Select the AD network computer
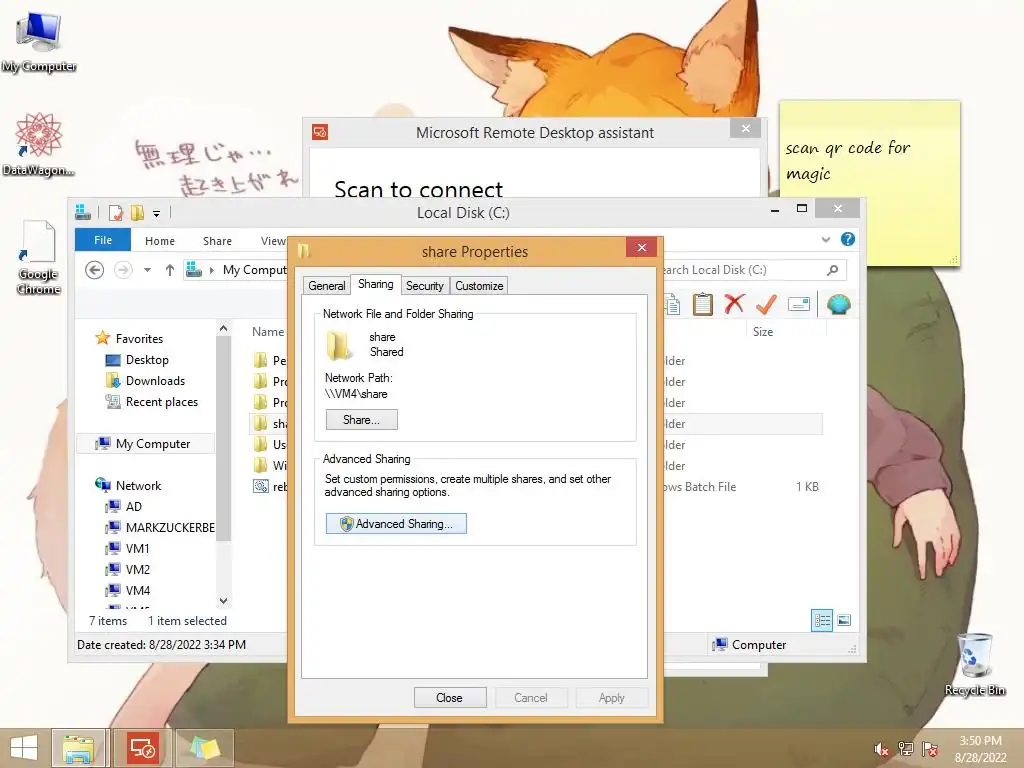 pos(133,506)
